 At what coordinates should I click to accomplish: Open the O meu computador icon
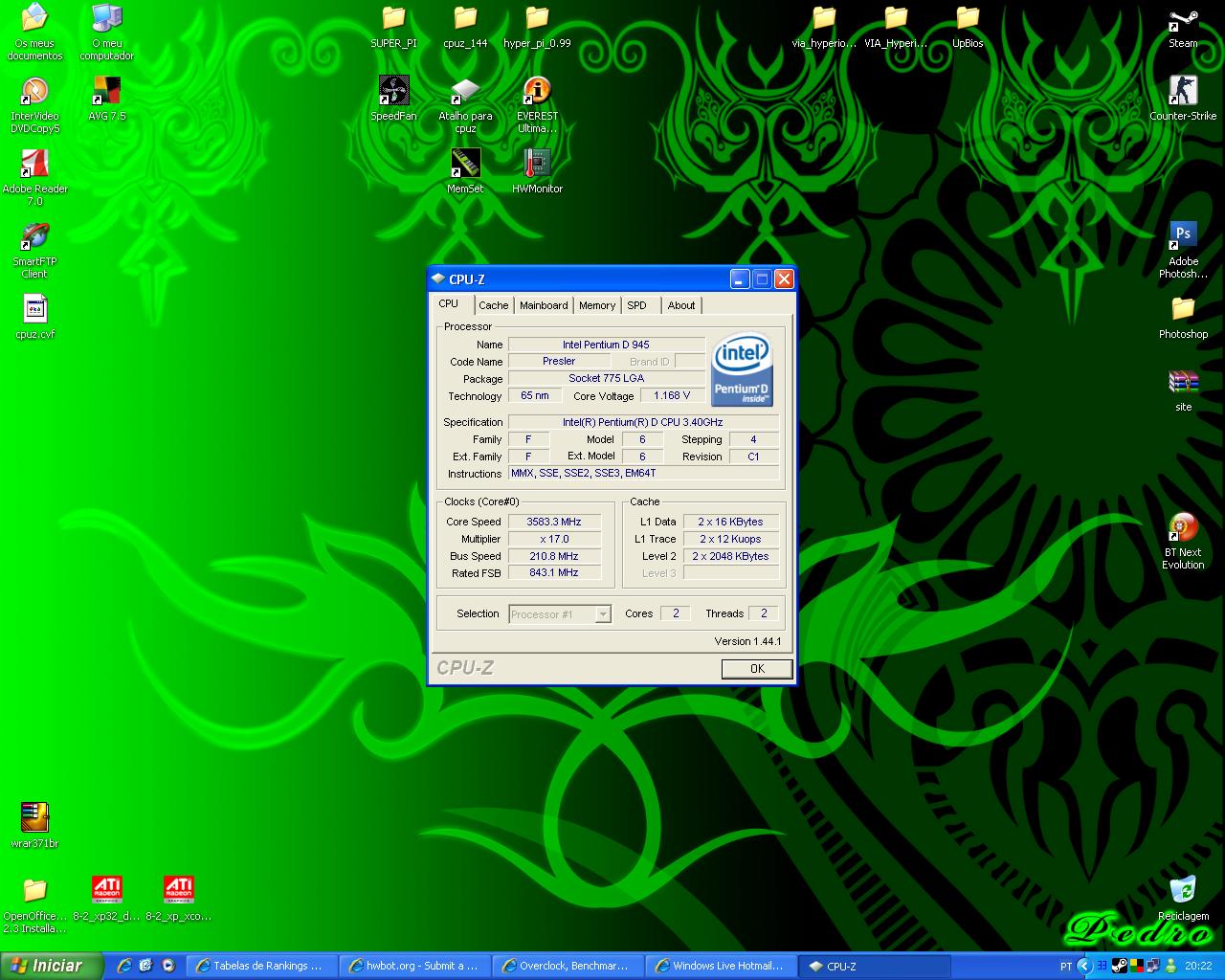coord(106,33)
